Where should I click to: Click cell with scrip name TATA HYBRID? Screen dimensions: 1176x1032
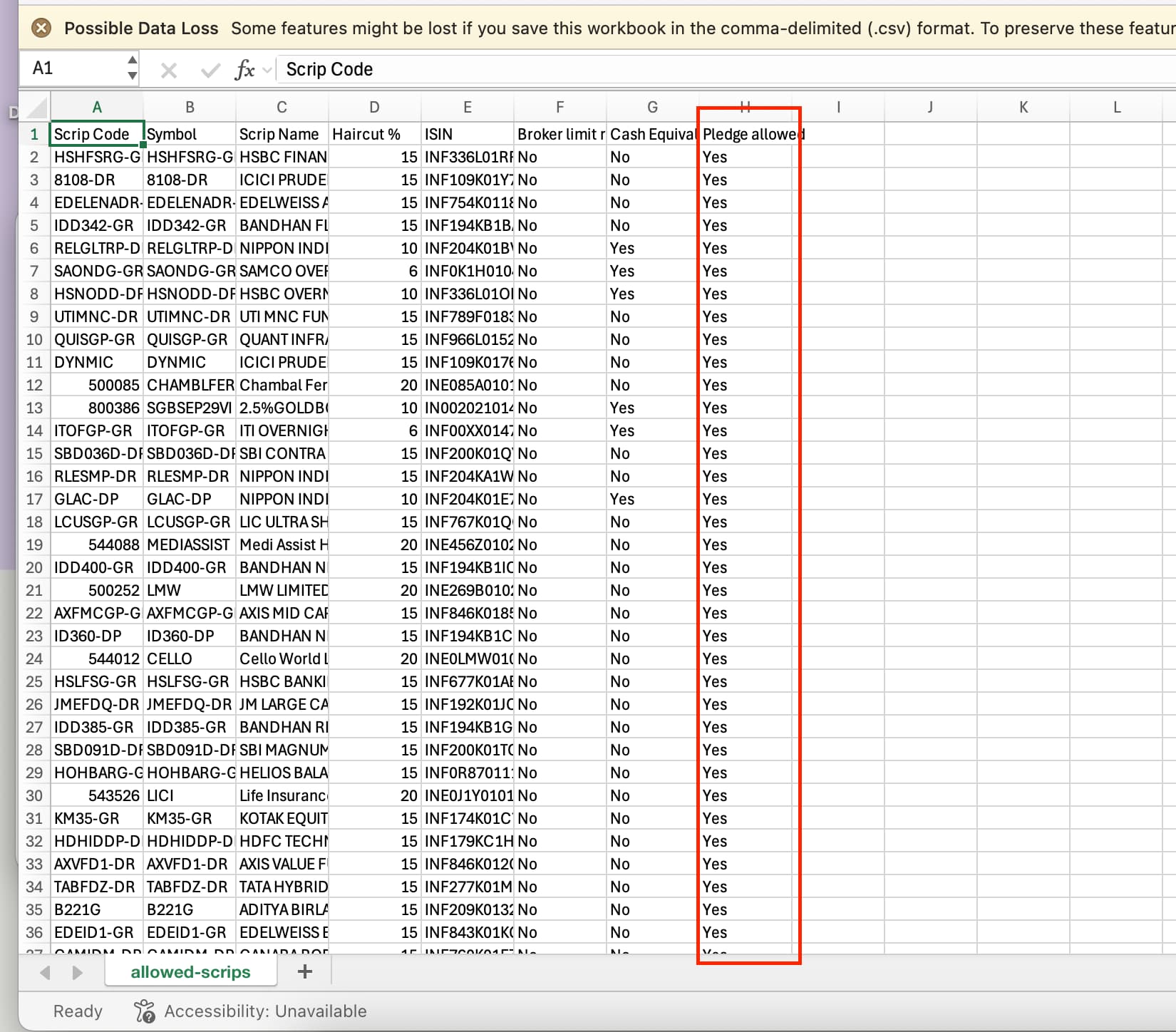pyautogui.click(x=282, y=887)
